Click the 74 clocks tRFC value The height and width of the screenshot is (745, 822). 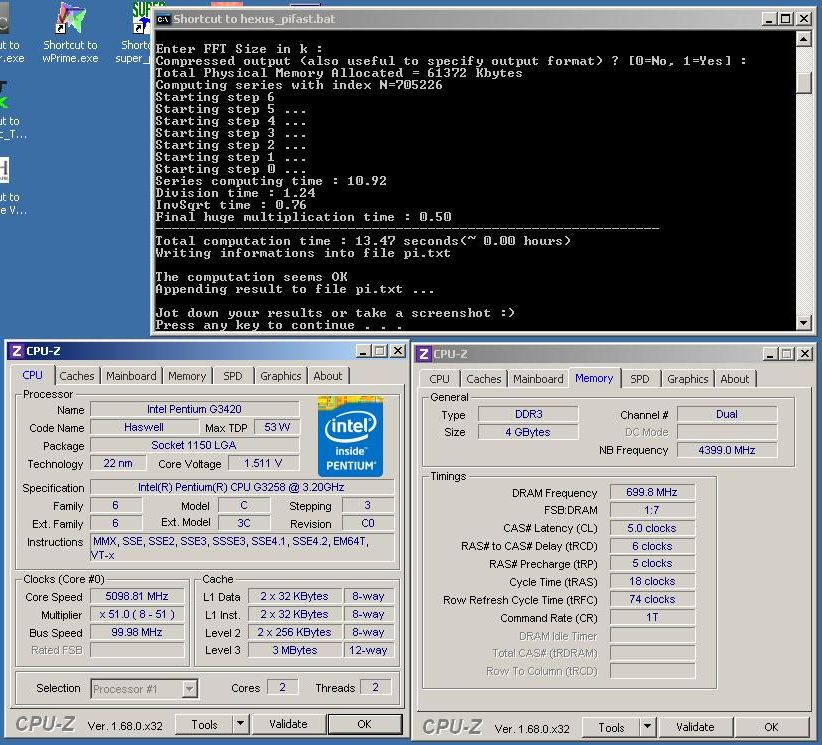[652, 599]
